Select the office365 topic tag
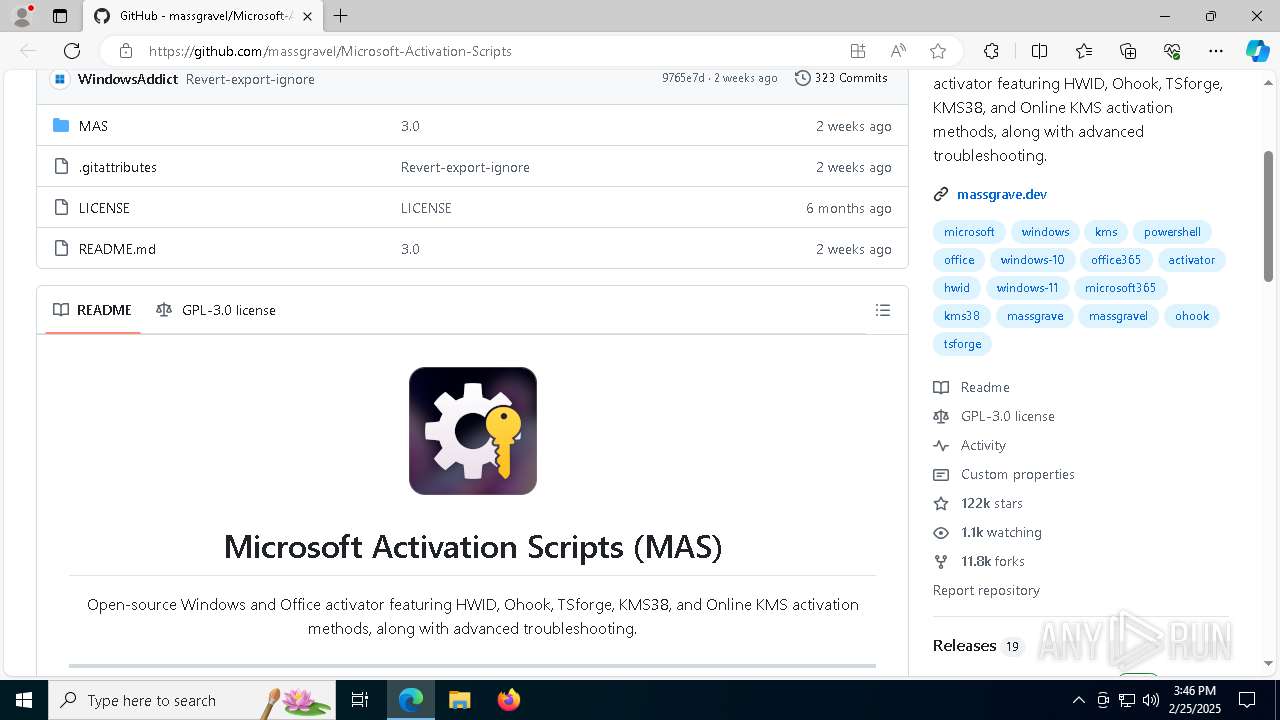Viewport: 1280px width, 720px height. click(x=1116, y=260)
